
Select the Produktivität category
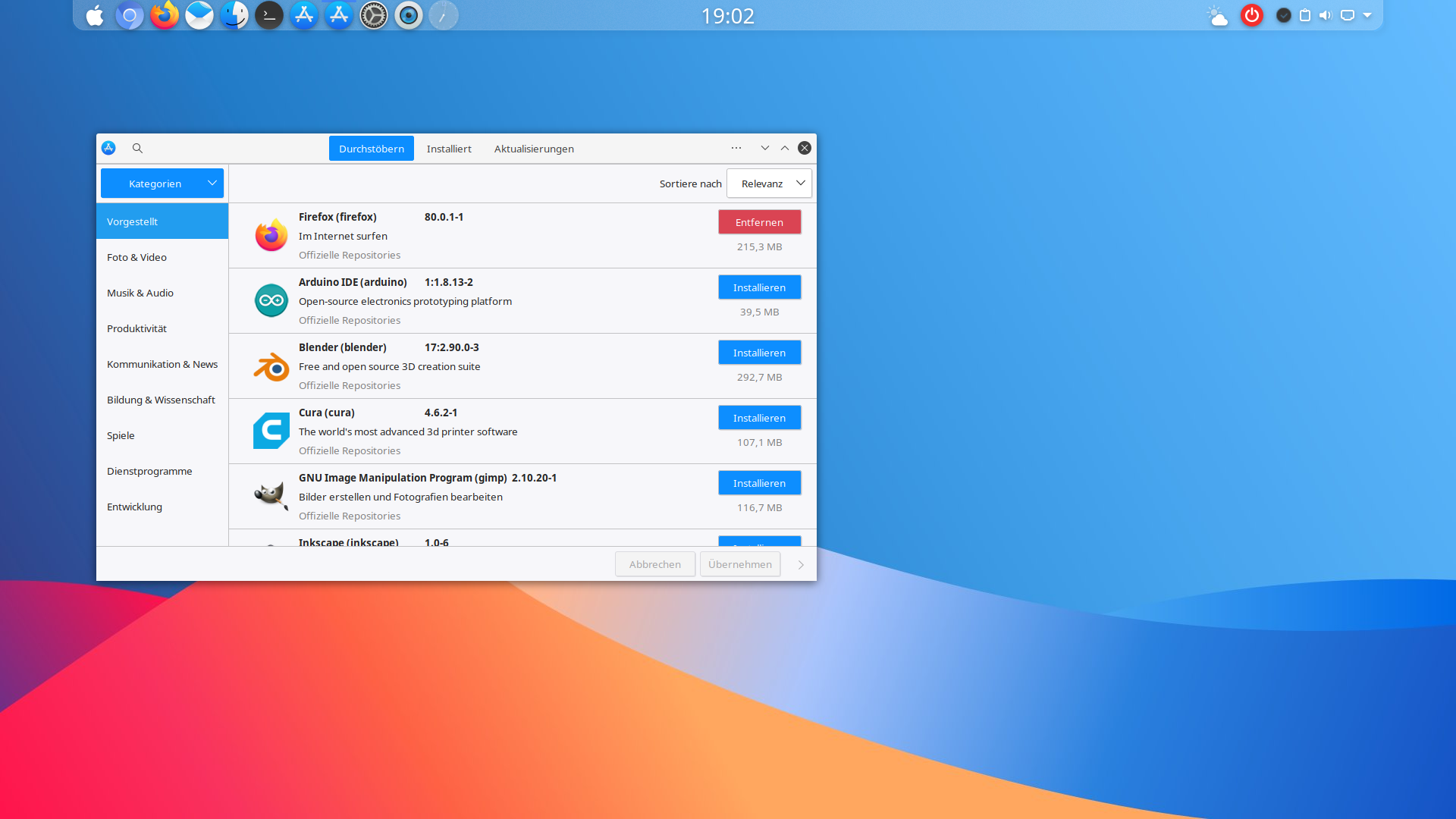[x=162, y=328]
